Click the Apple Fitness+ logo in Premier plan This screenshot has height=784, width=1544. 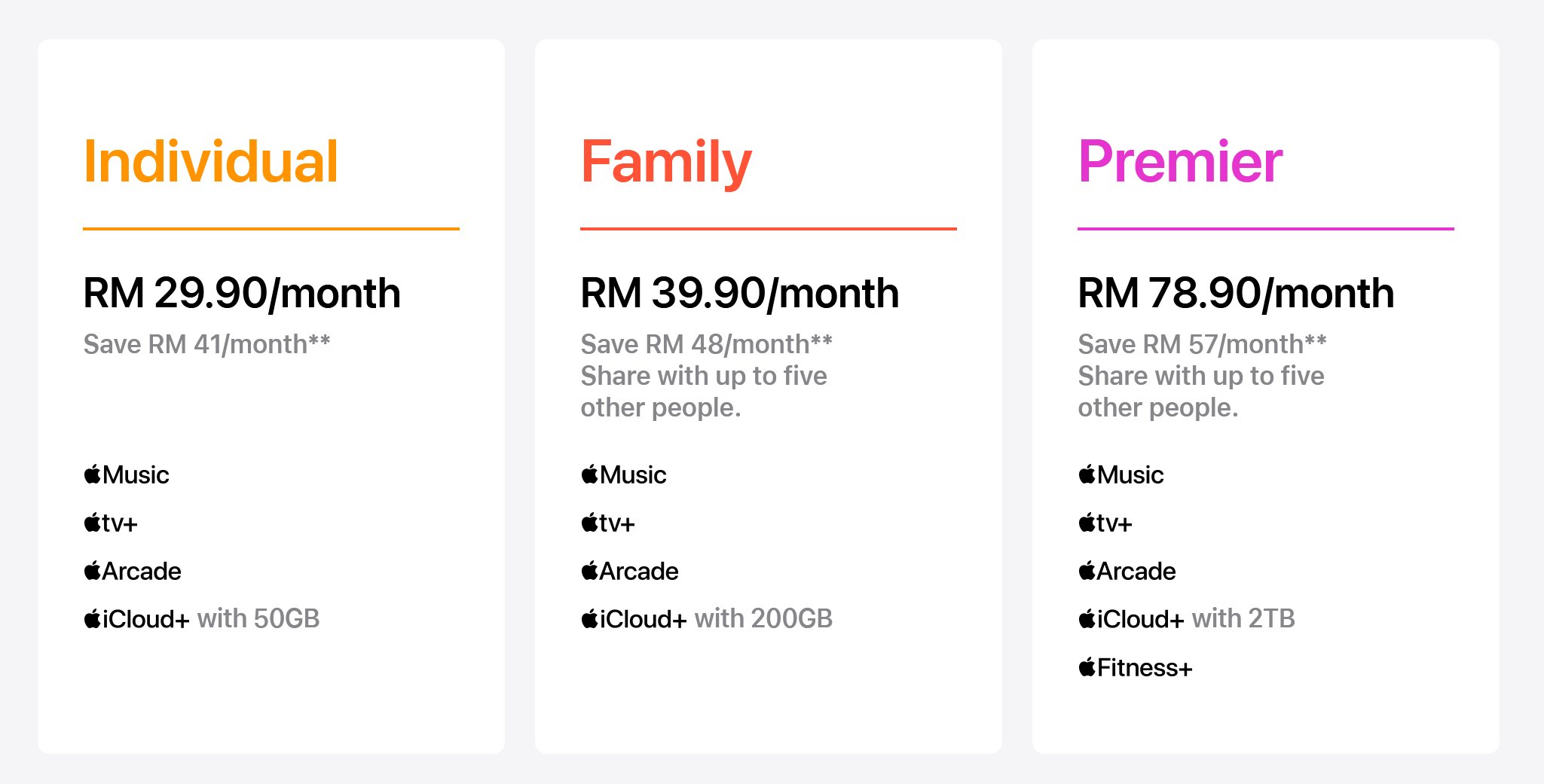click(x=1136, y=667)
